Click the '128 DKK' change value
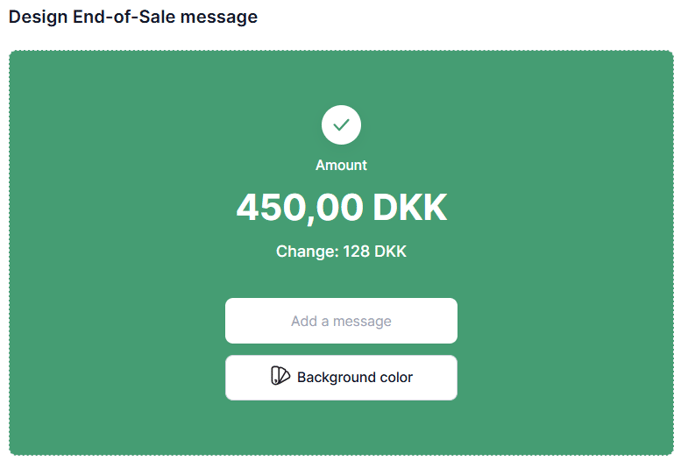688x475 pixels. tap(375, 251)
